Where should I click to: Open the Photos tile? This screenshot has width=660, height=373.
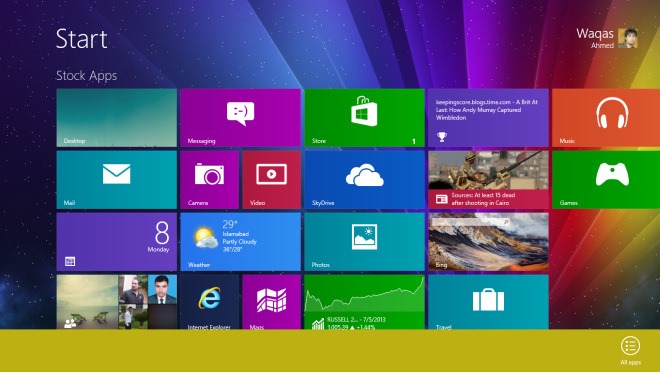click(x=365, y=242)
